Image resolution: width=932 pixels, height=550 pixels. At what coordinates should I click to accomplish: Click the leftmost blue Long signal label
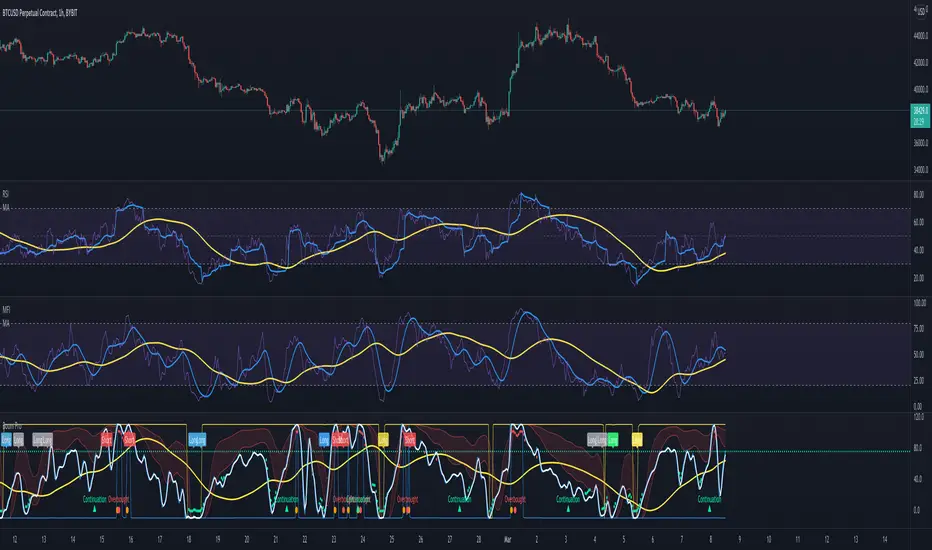coord(6,439)
